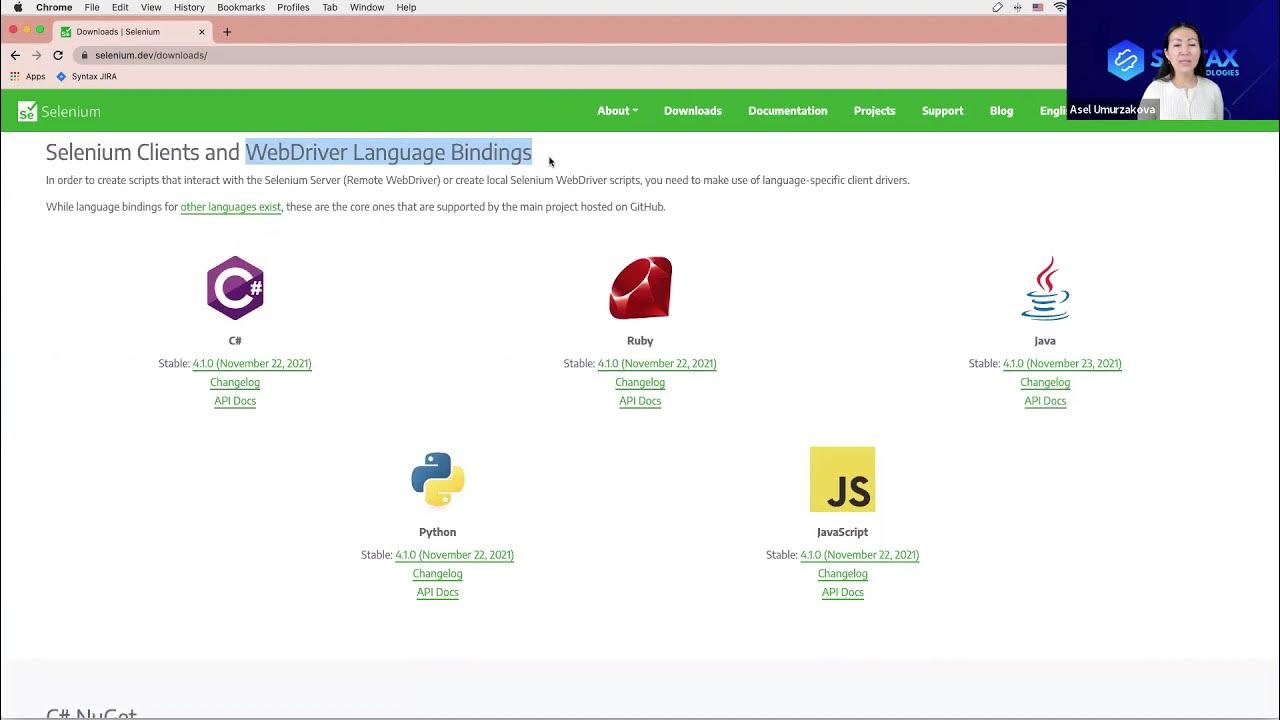
Task: Open the Edit menu
Action: (120, 7)
